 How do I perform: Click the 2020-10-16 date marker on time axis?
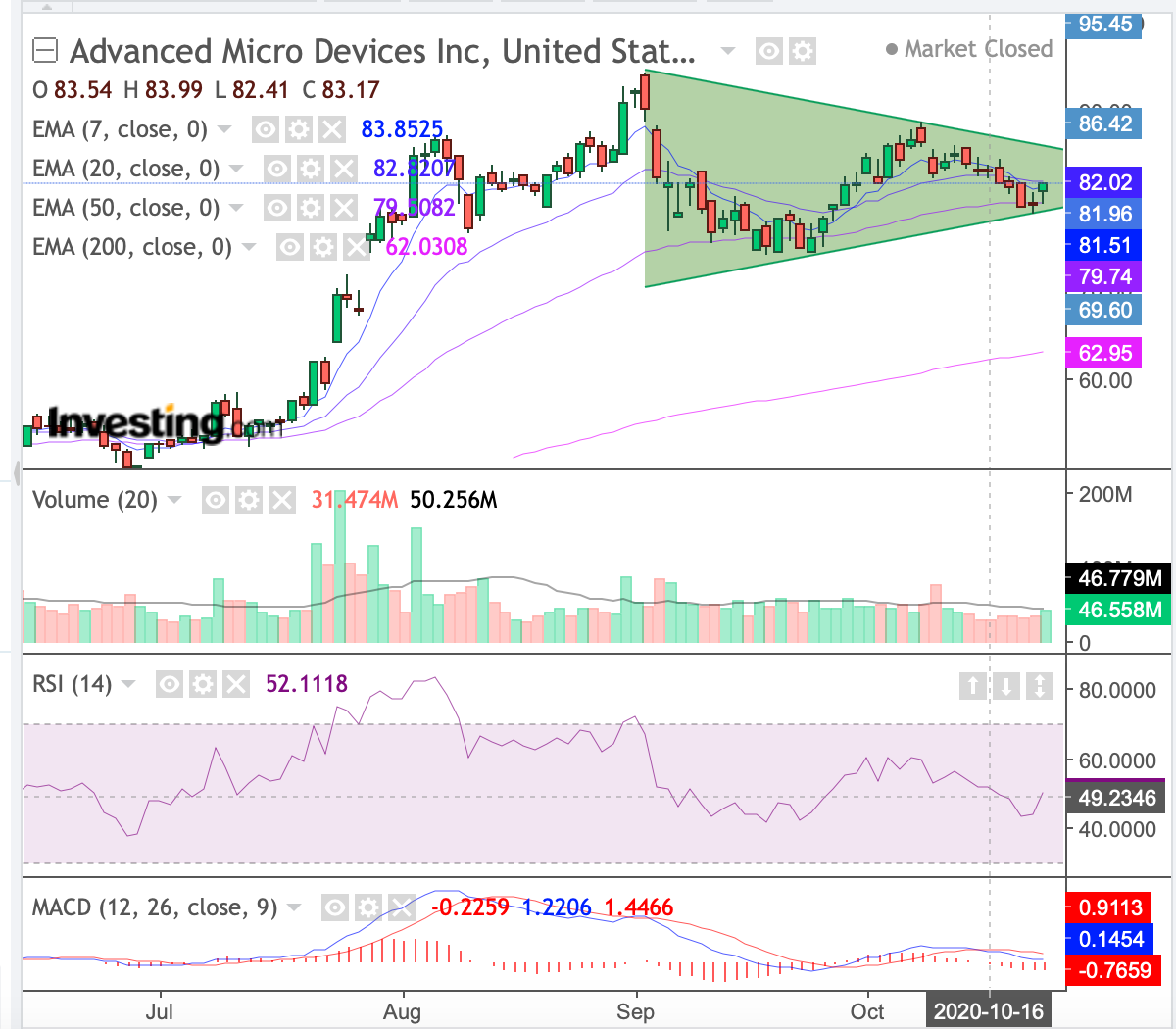click(989, 1011)
